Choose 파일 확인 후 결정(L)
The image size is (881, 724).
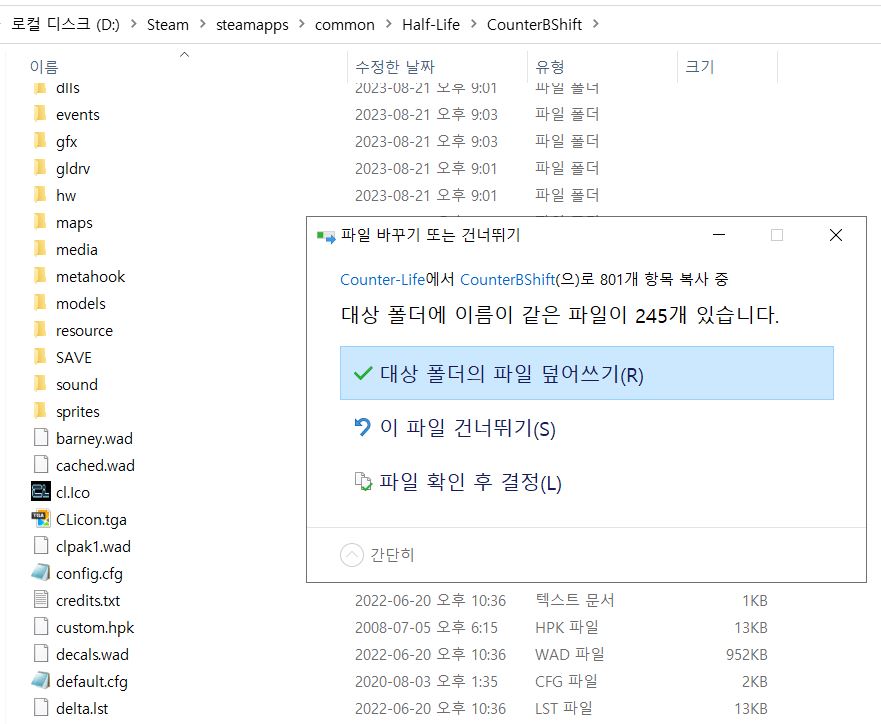pyautogui.click(x=587, y=481)
